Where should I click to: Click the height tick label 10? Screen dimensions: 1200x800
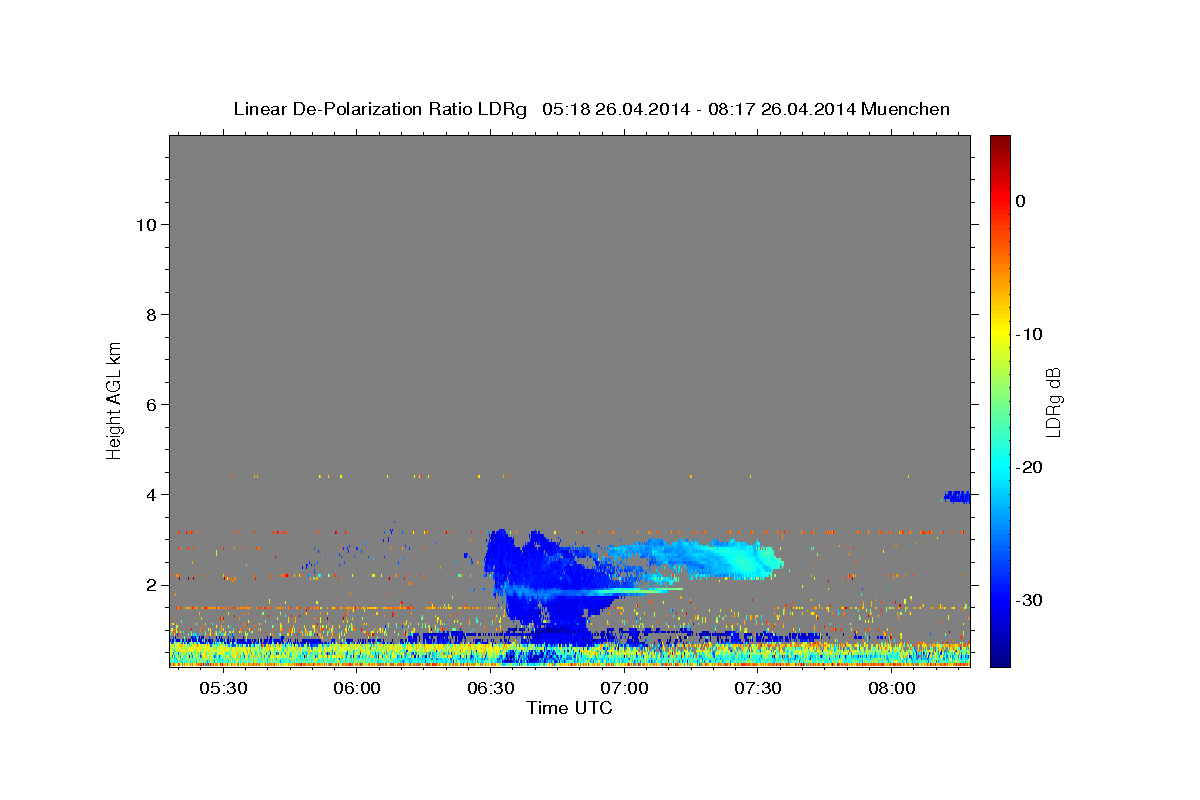pos(145,225)
